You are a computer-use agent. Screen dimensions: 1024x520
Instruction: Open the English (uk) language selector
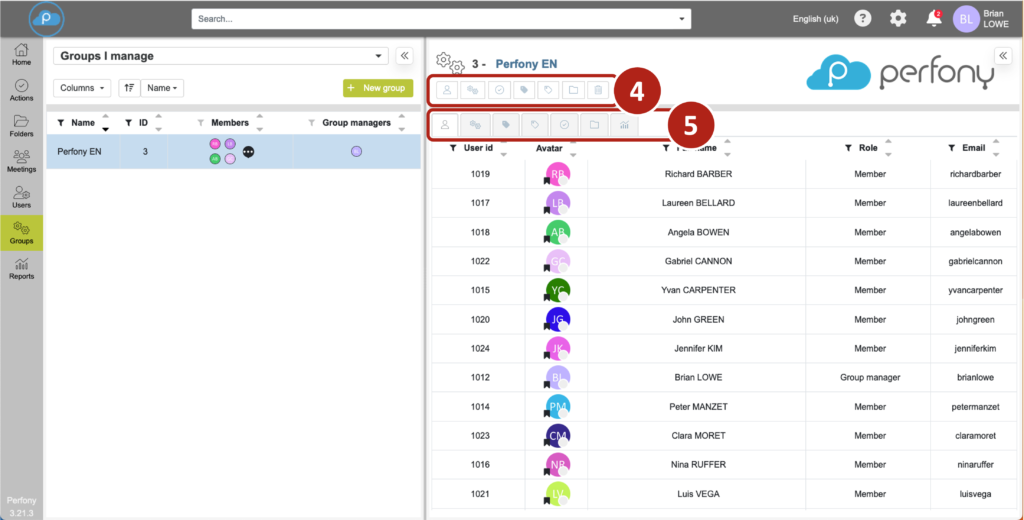[815, 19]
